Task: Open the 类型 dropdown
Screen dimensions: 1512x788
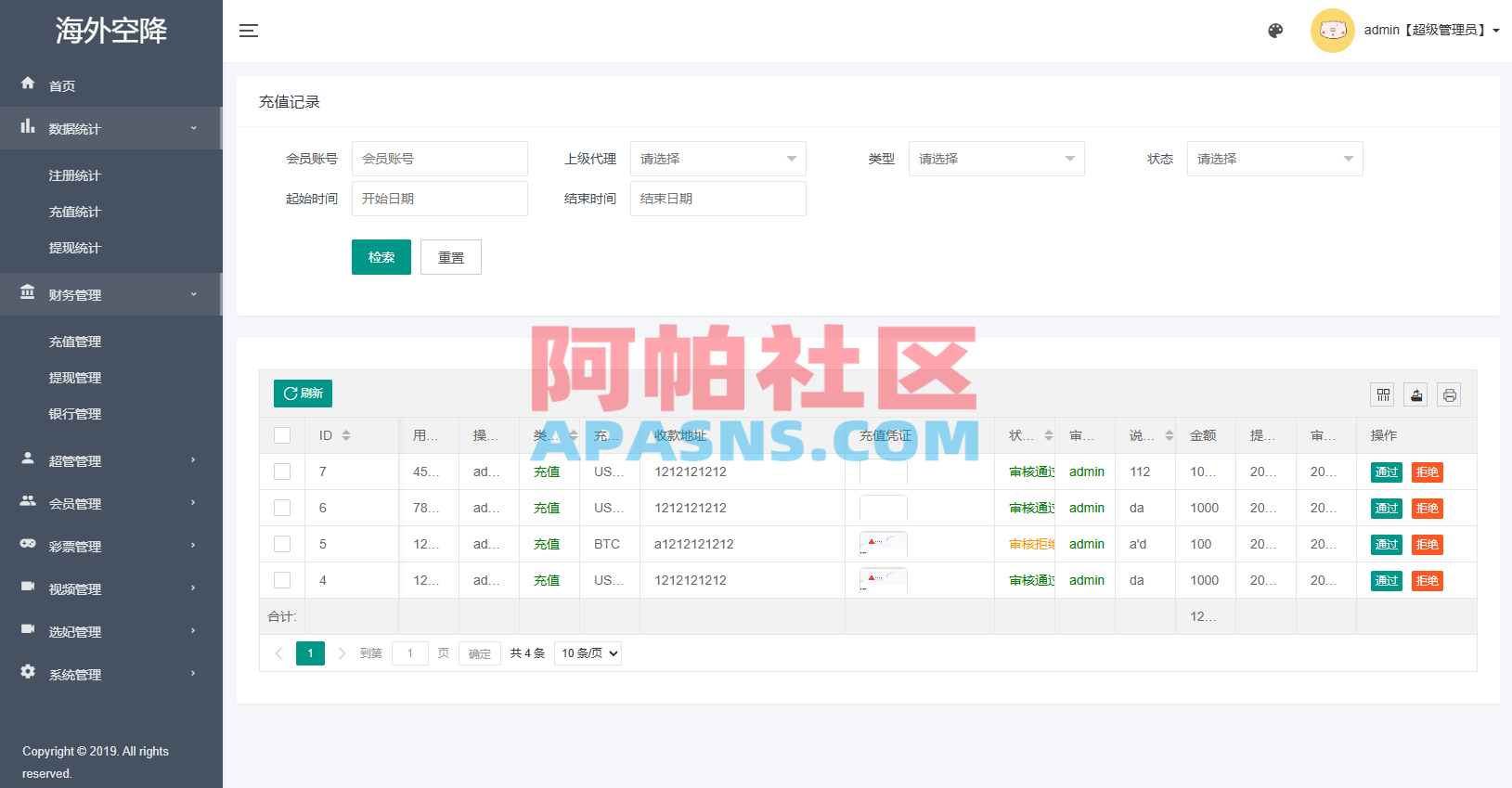Action: pyautogui.click(x=996, y=159)
